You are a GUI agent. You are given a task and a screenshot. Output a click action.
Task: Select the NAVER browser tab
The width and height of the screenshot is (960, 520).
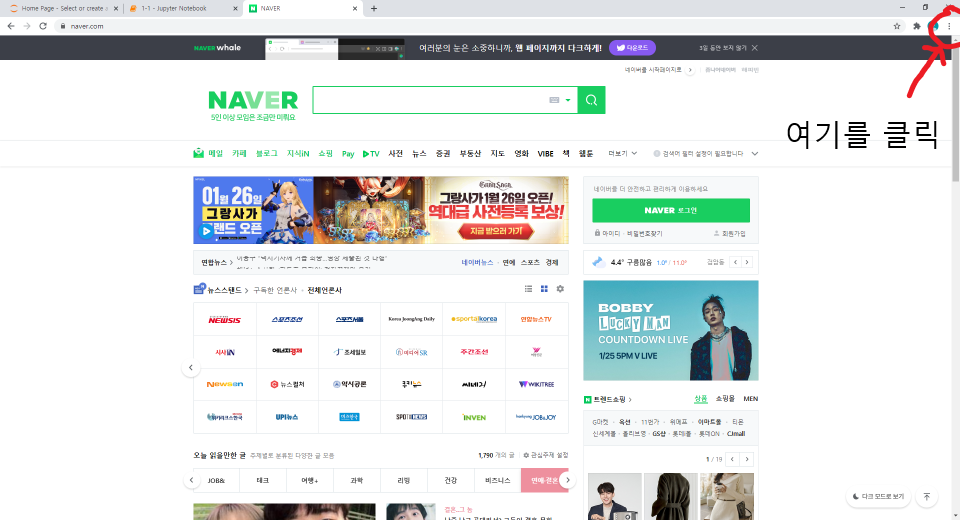(303, 9)
